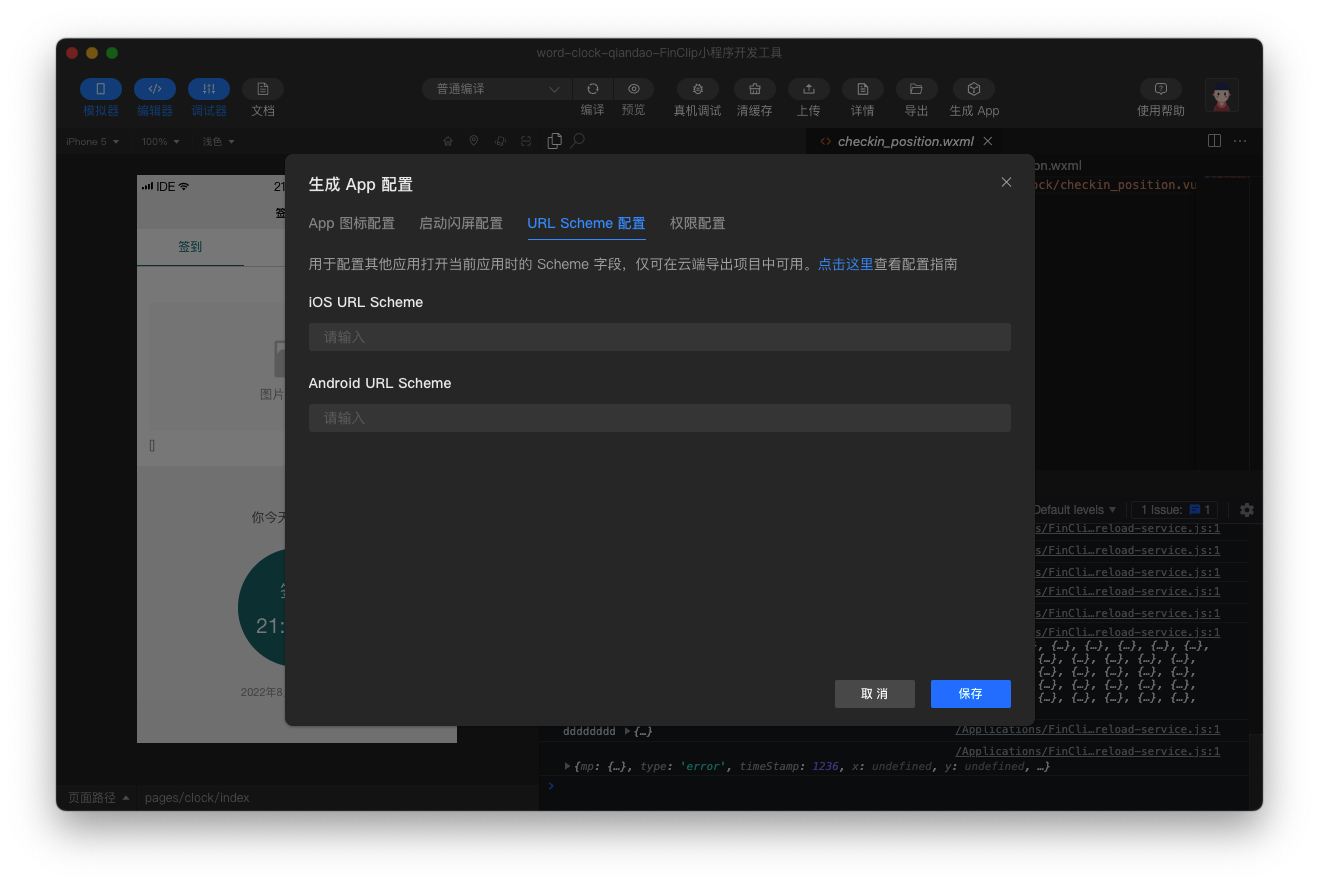Open the 点击这里 configuration guide link
The image size is (1319, 885).
845,265
